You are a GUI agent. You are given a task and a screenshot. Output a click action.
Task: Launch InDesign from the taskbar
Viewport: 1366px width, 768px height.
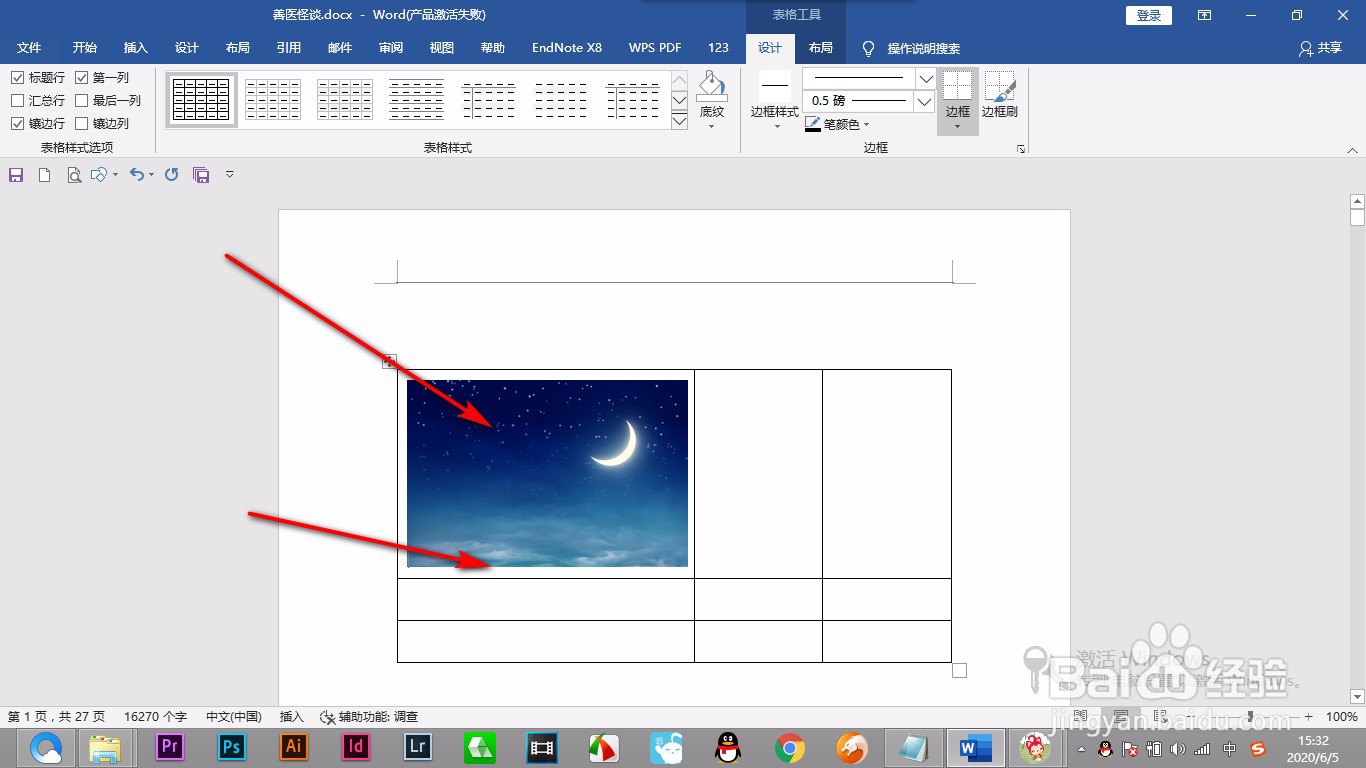coord(356,746)
